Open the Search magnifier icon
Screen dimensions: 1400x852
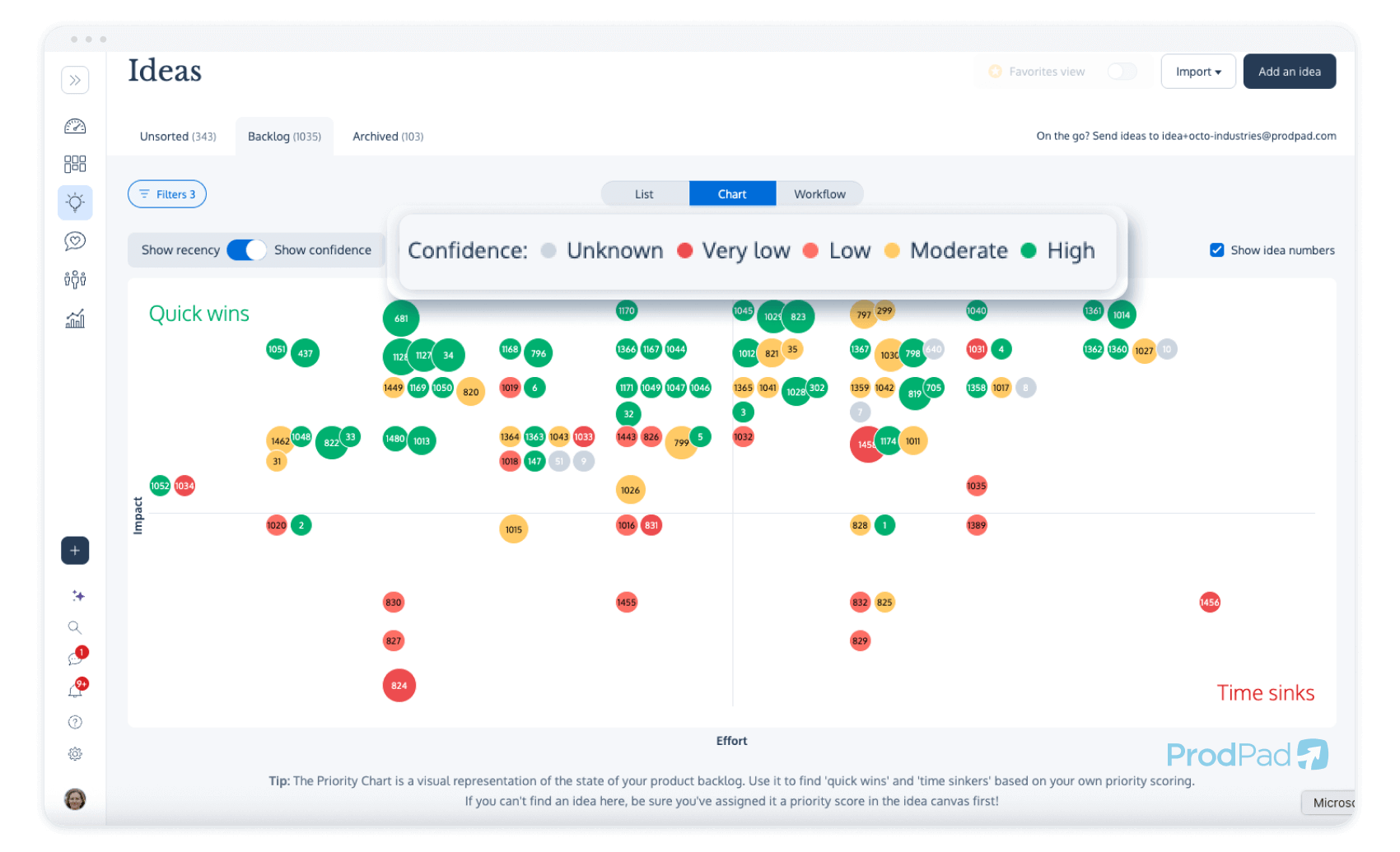75,627
